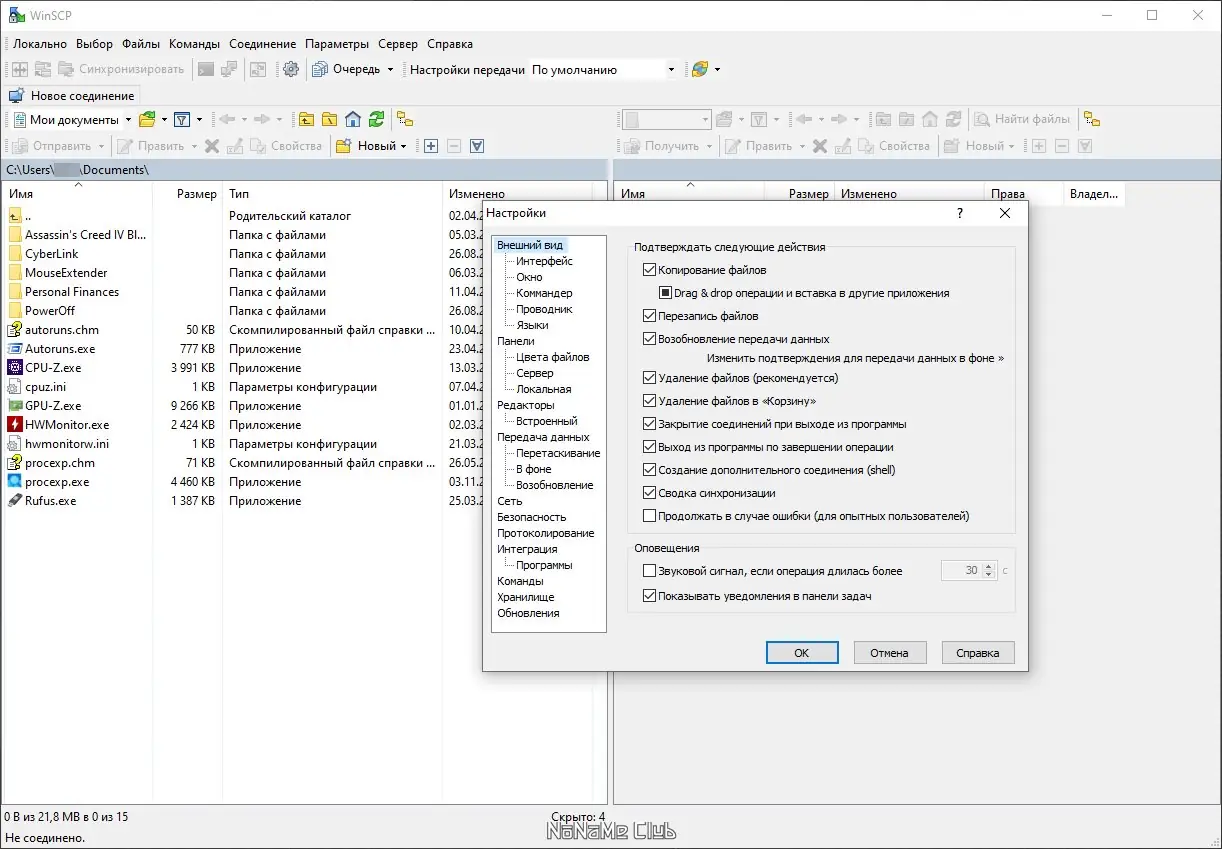Enable "Продолжать в случае ошибки" checkbox
The width and height of the screenshot is (1222, 849).
click(x=650, y=517)
